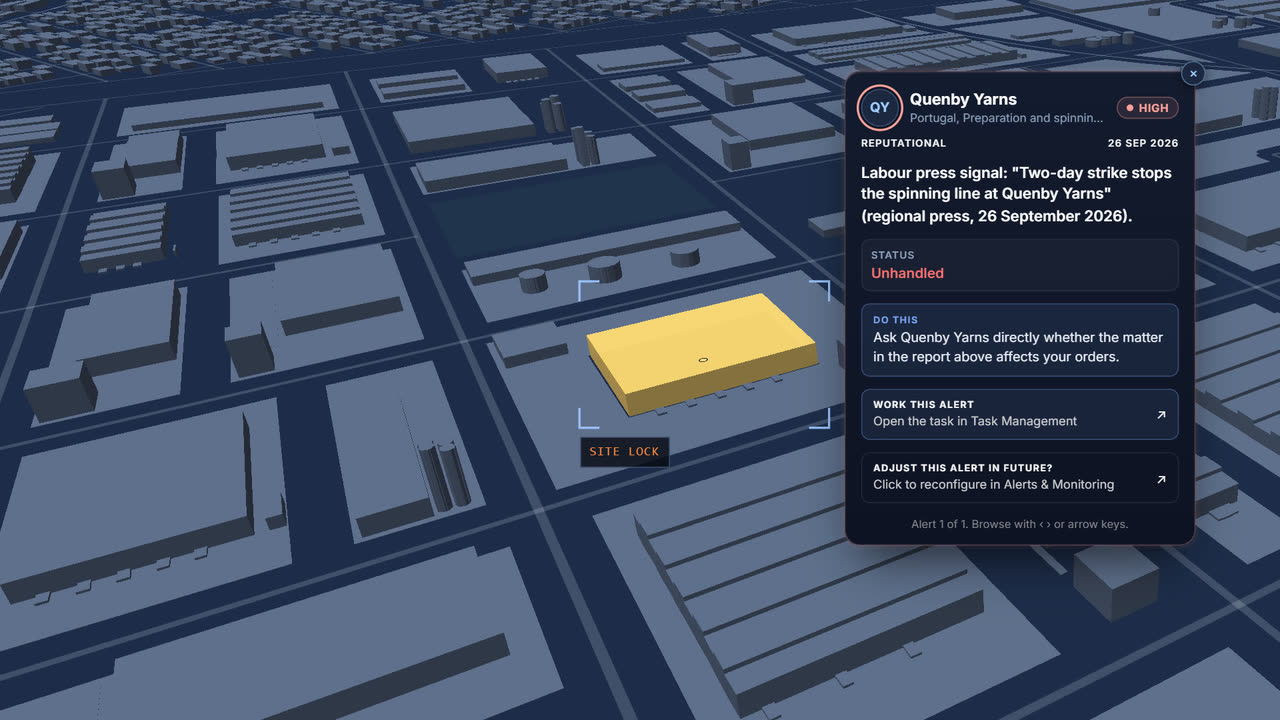Click the Unhandled status value
1280x720 pixels.
pyautogui.click(x=907, y=273)
